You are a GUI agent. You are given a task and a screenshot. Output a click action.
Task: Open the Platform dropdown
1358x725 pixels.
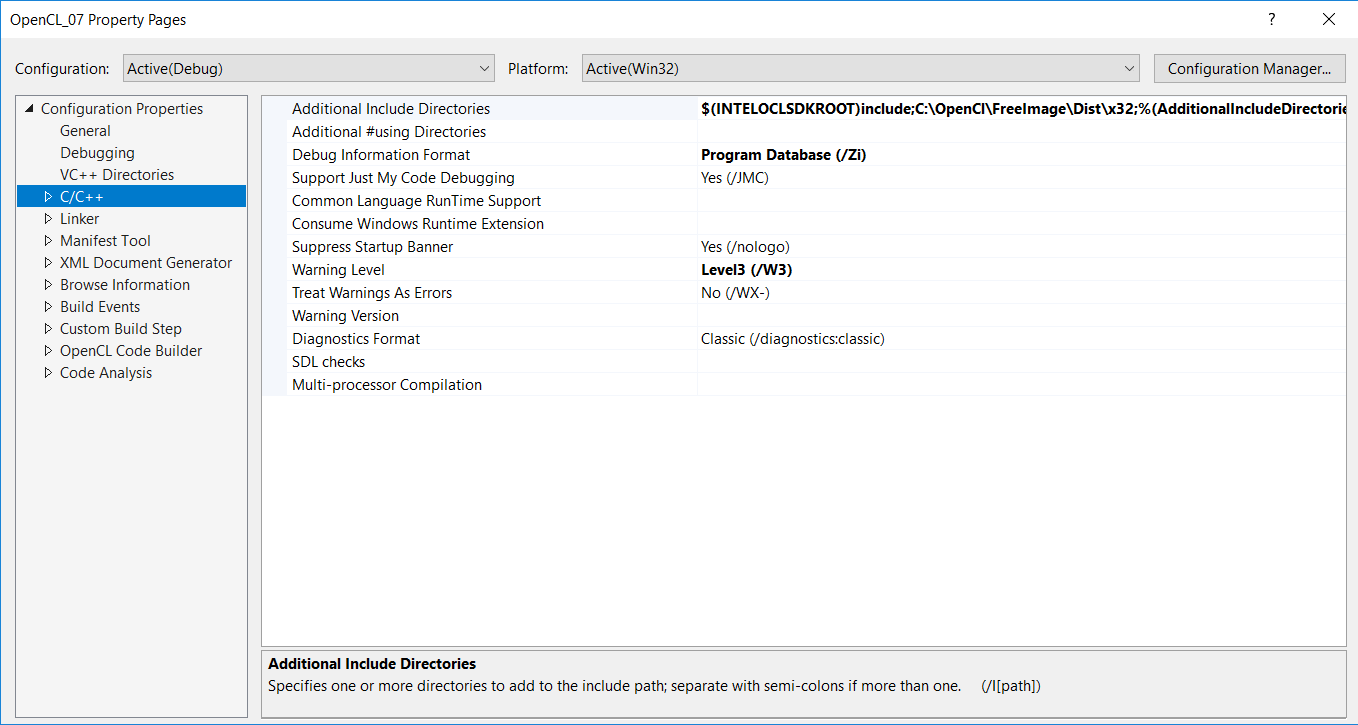coord(861,69)
